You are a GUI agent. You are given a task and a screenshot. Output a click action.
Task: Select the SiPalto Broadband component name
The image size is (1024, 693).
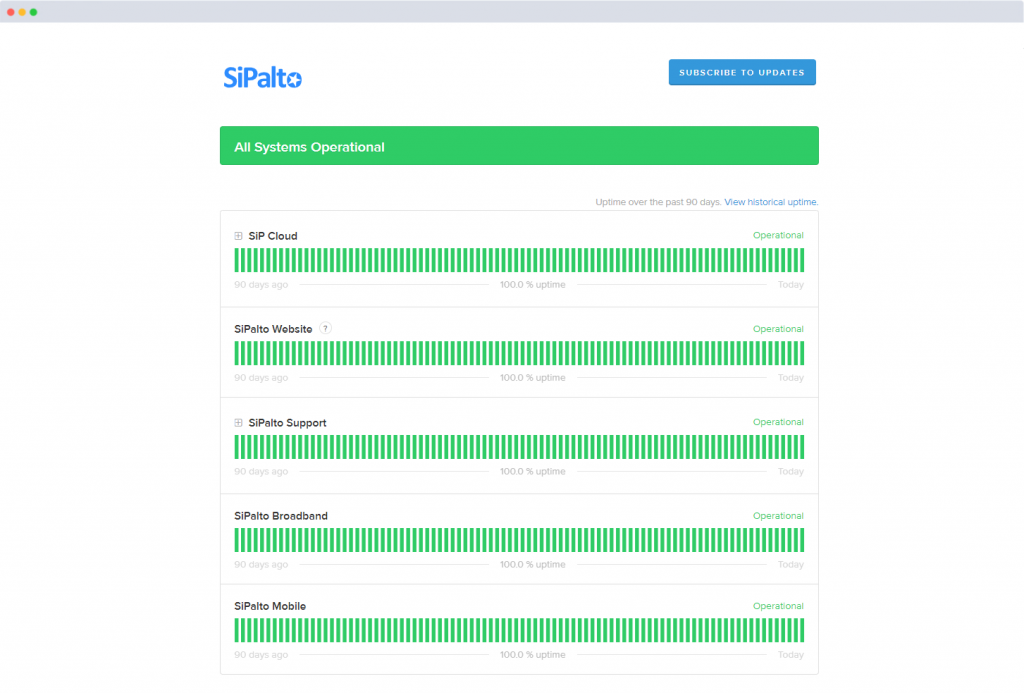click(281, 515)
